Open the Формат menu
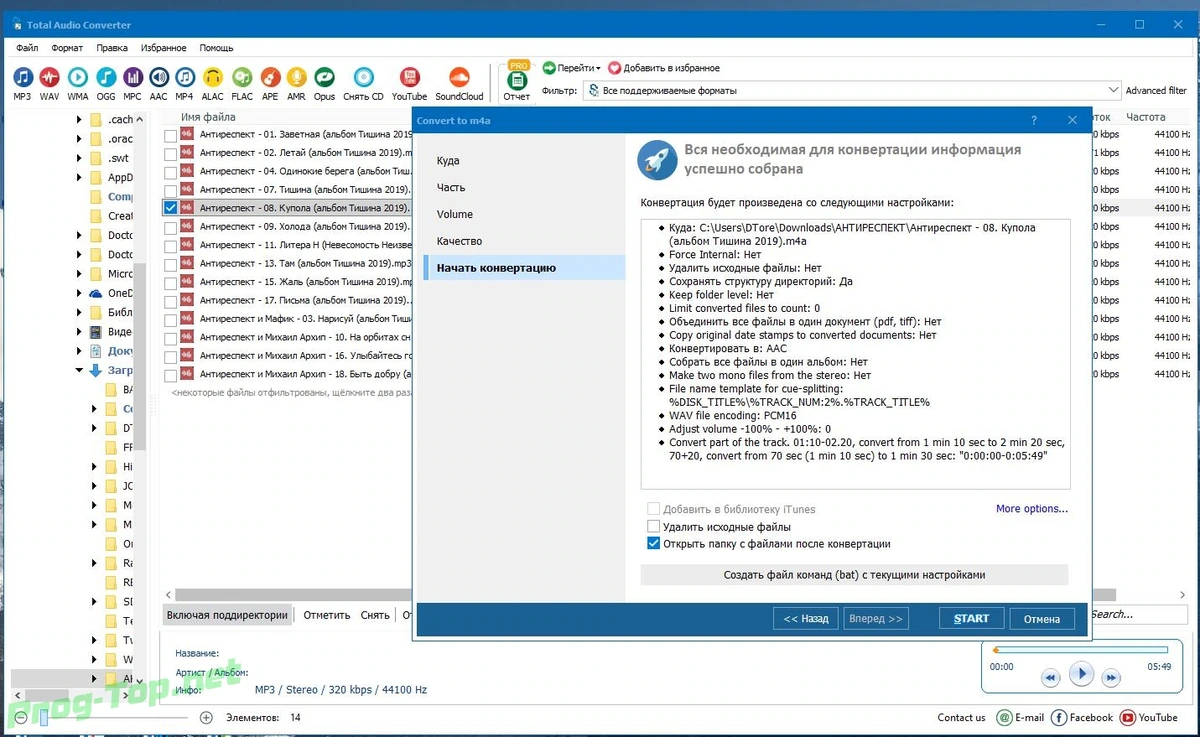Image resolution: width=1200 pixels, height=737 pixels. tap(68, 48)
